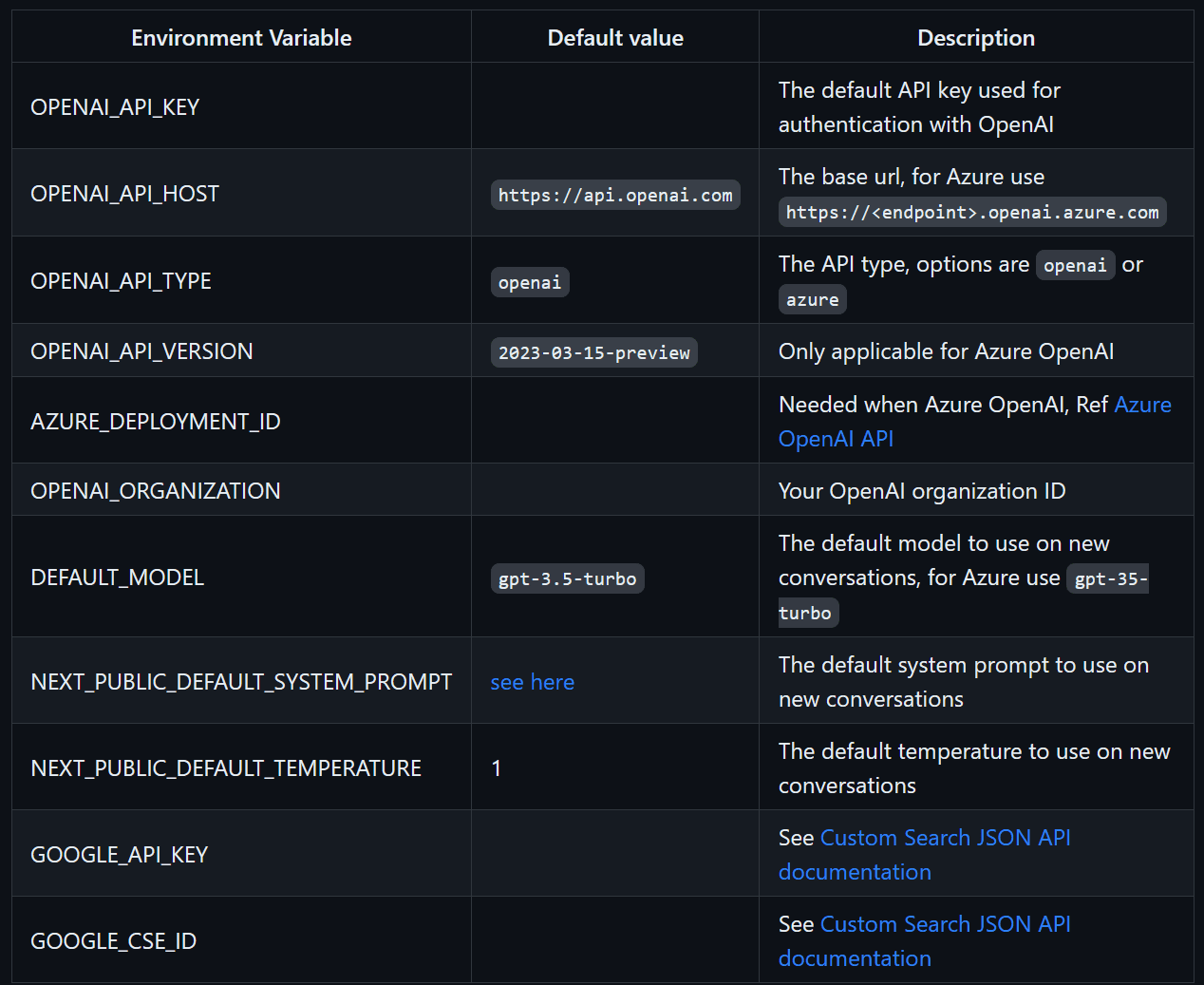Open Custom Search documentation link in GOOGLE_API_KEY row
This screenshot has width=1204, height=985.
click(x=945, y=838)
